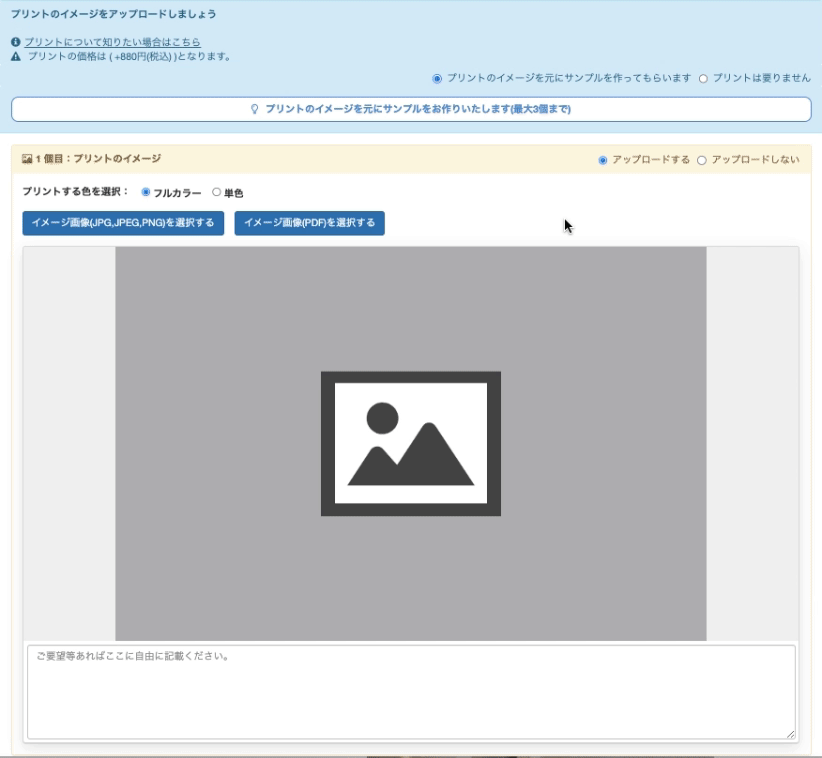The width and height of the screenshot is (822, 758).
Task: Focus the request comments text area
Action: [x=411, y=692]
